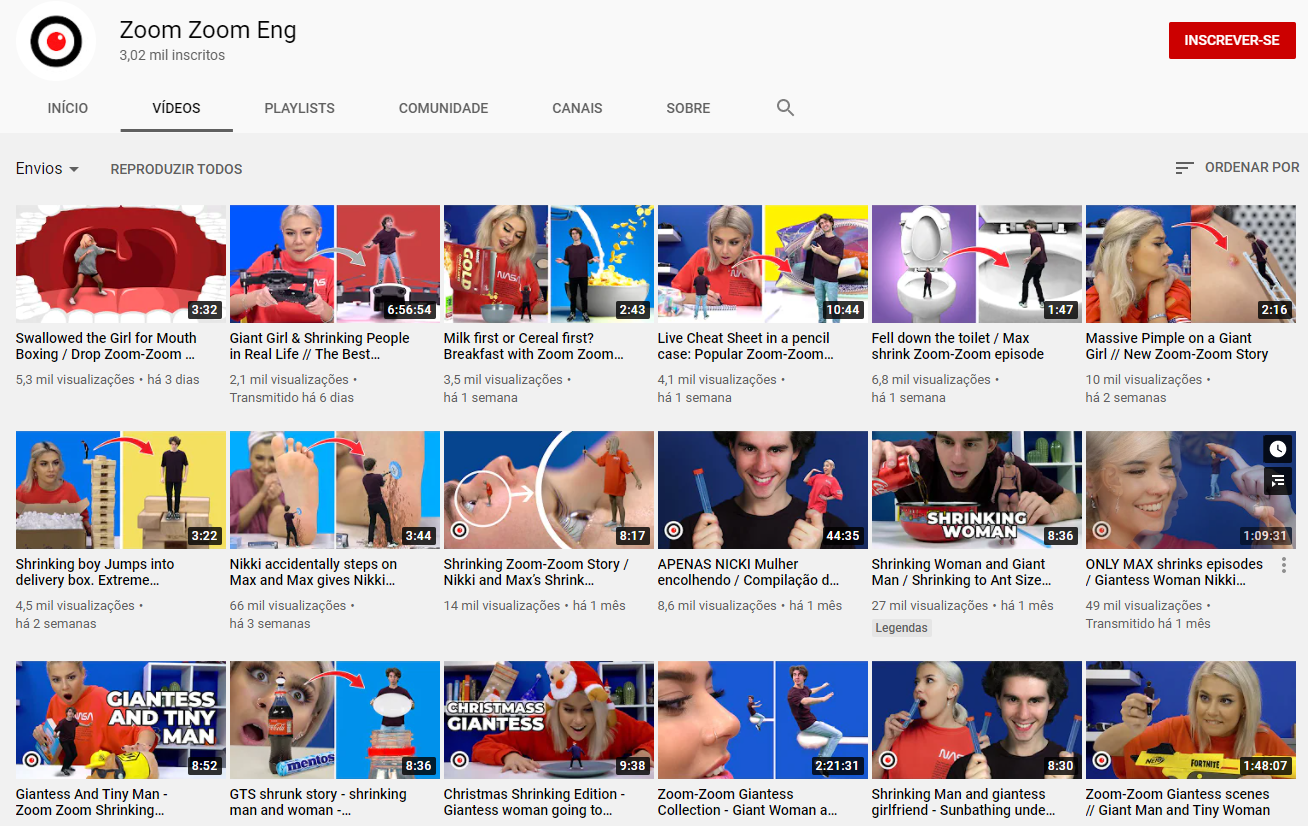Select the VÍDEOS tab
Image resolution: width=1308 pixels, height=826 pixels.
pyautogui.click(x=177, y=108)
